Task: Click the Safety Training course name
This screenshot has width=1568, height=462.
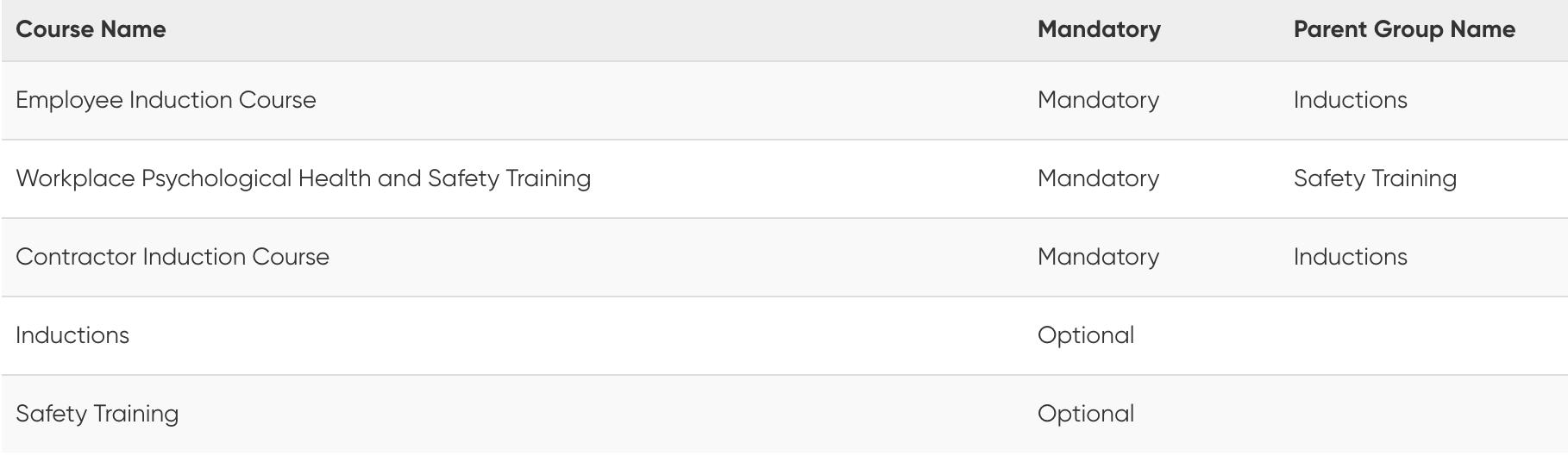Action: tap(97, 414)
